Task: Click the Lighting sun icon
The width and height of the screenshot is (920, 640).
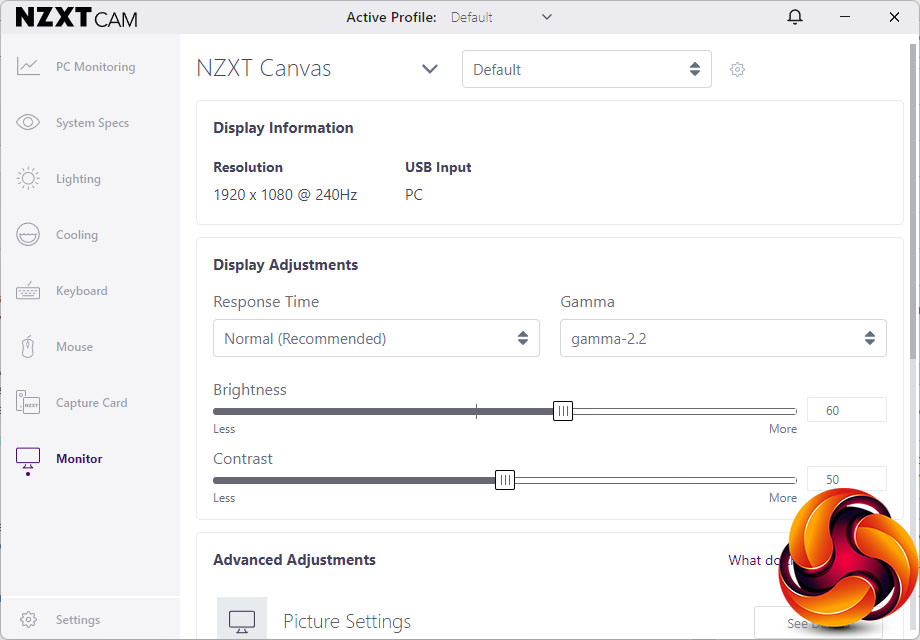Action: point(28,179)
